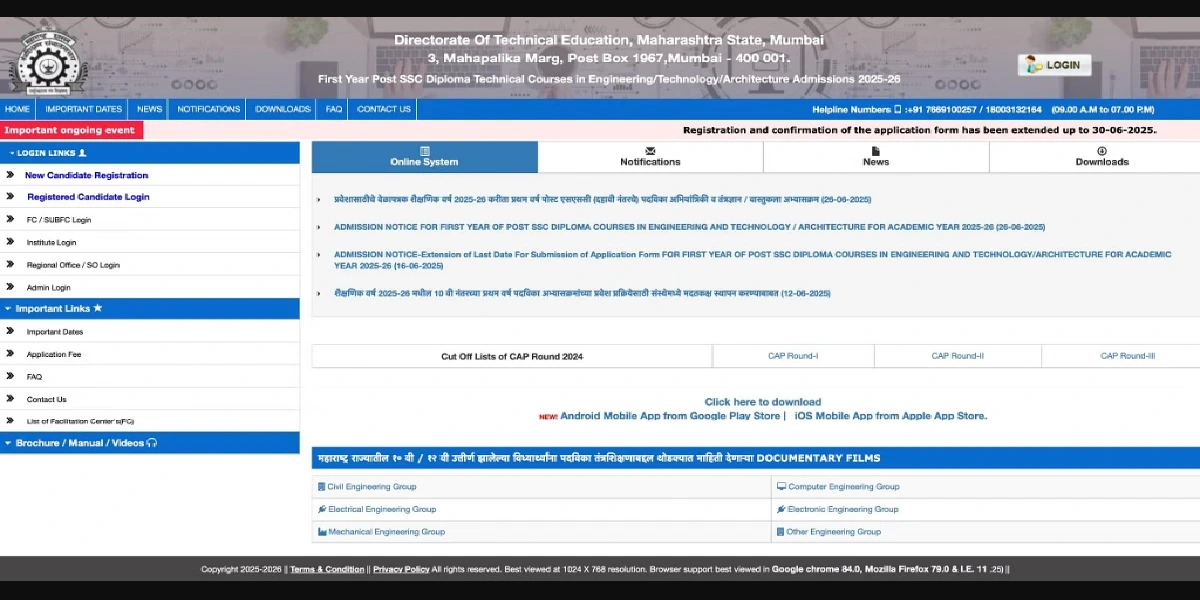Click the phone icon beside Helpline Numbers
1200x605 pixels.
(897, 109)
